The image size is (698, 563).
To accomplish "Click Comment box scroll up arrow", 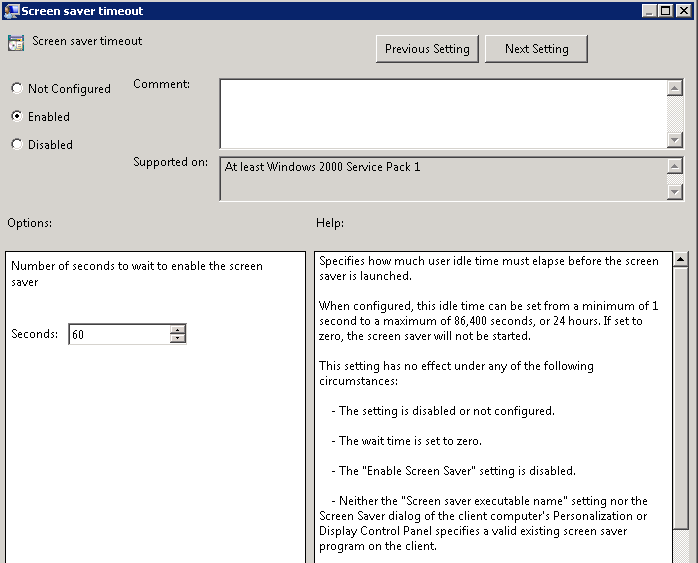I will (675, 88).
